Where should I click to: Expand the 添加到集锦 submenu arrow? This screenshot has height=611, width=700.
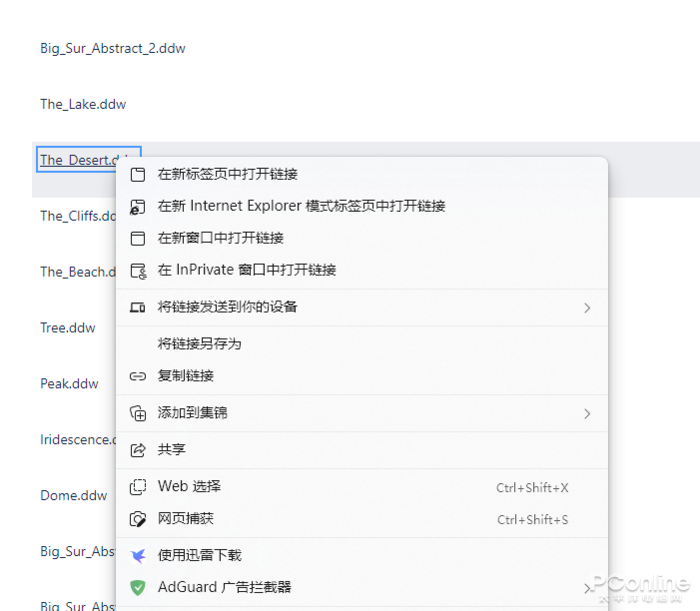pyautogui.click(x=587, y=414)
